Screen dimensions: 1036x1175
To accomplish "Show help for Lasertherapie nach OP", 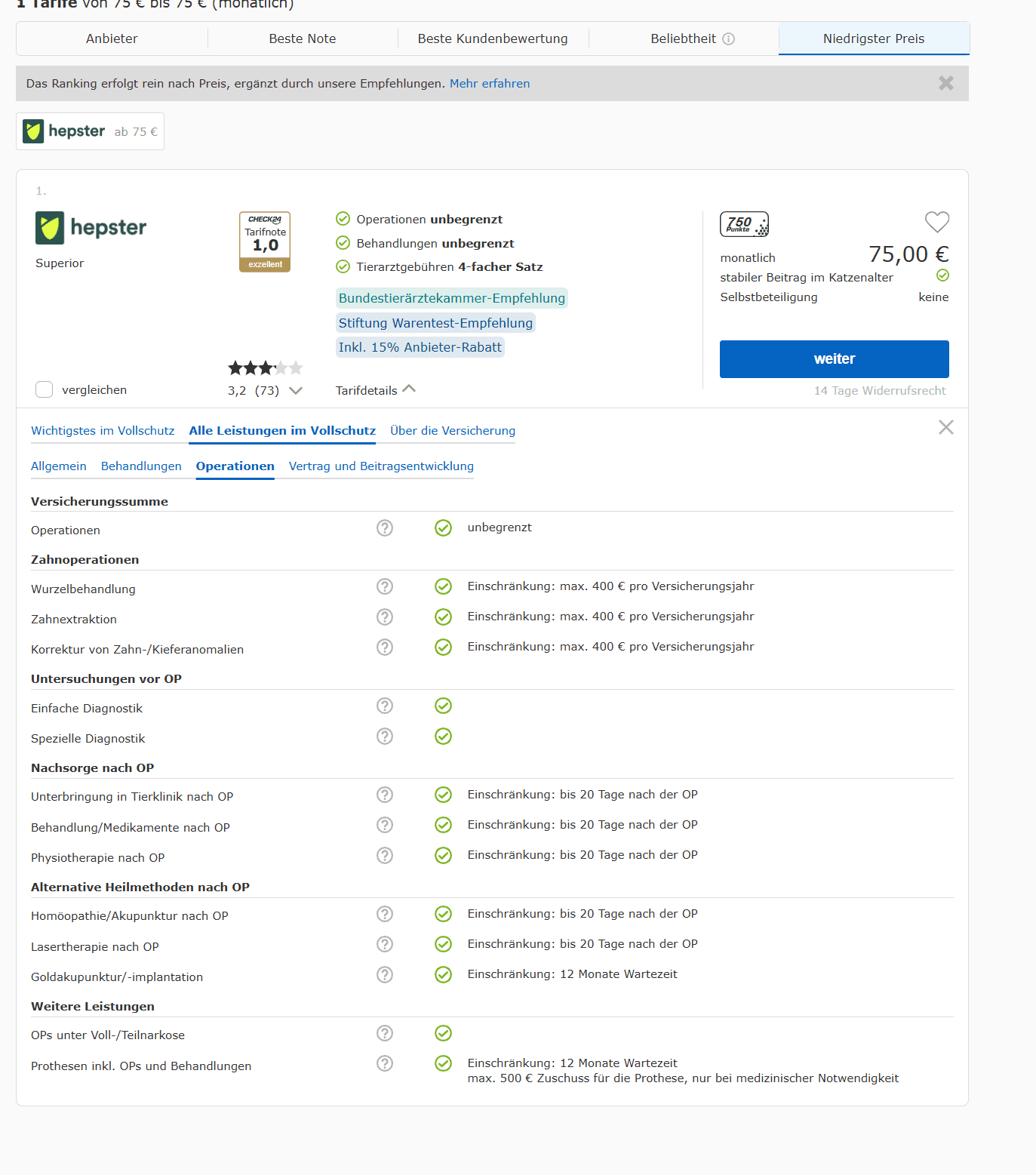I will pos(385,944).
